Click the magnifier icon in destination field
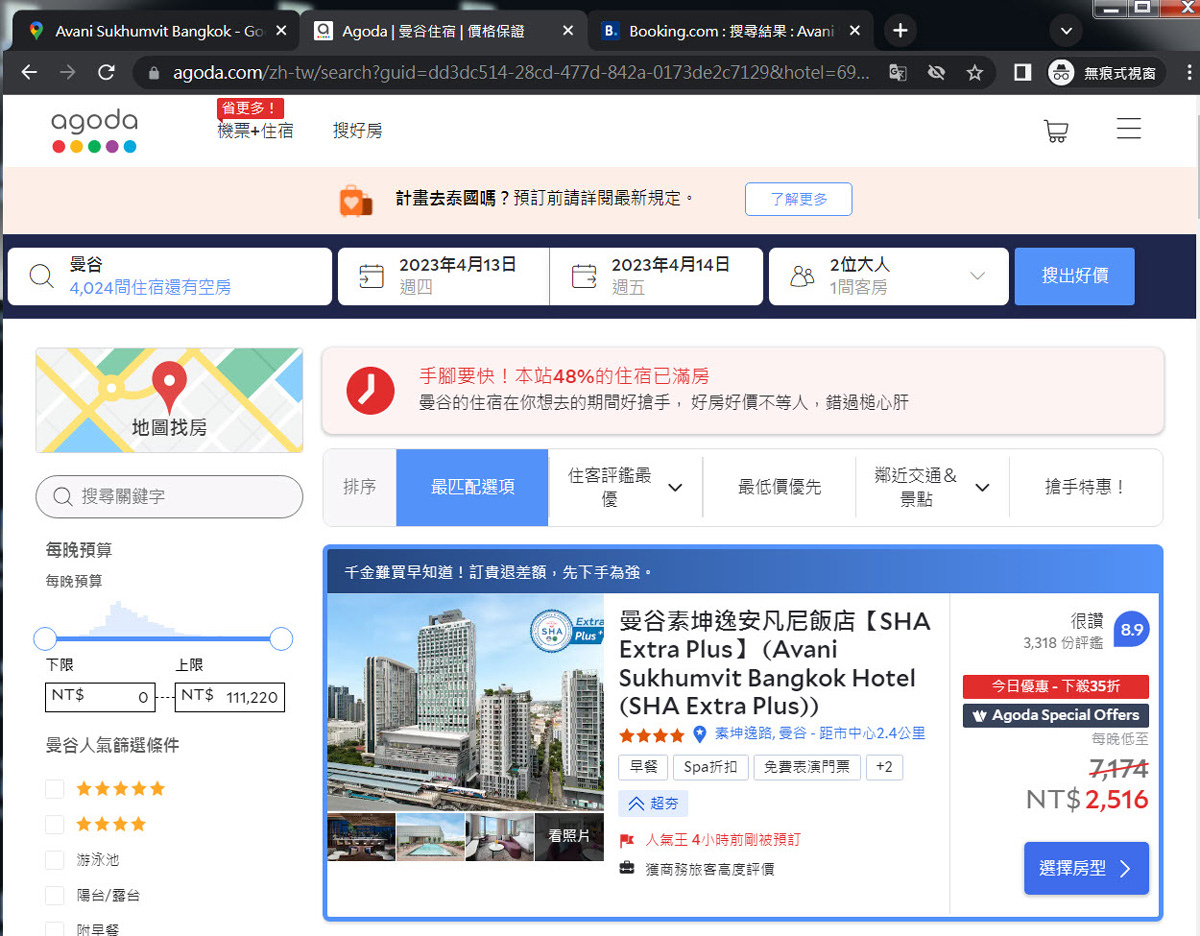The width and height of the screenshot is (1200, 936). pyautogui.click(x=42, y=276)
